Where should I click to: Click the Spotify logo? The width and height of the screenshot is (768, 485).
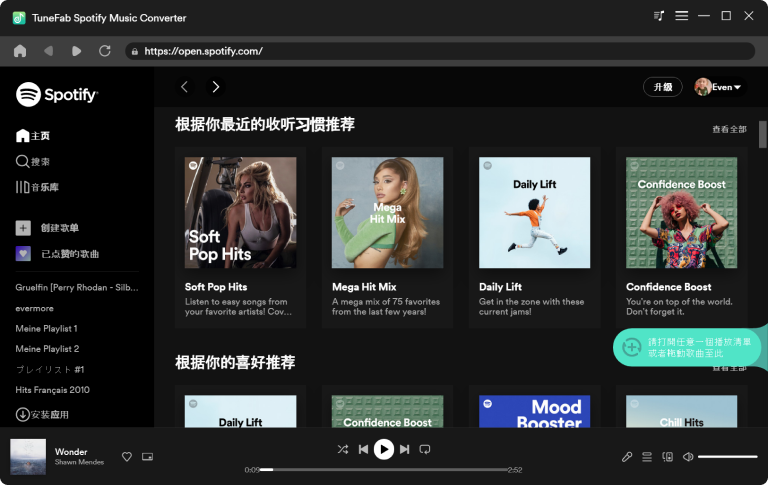tap(57, 94)
